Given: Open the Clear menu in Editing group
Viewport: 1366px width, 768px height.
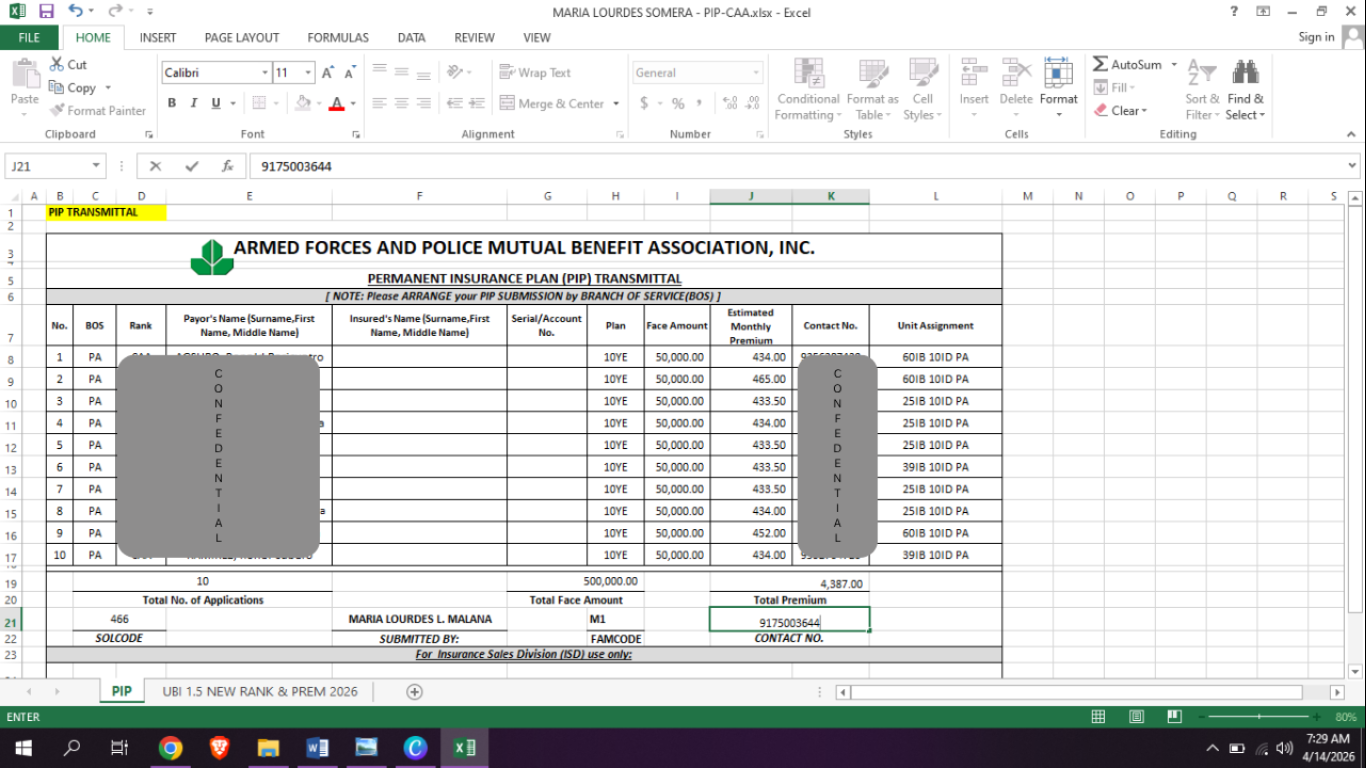Looking at the screenshot, I should click(1121, 110).
